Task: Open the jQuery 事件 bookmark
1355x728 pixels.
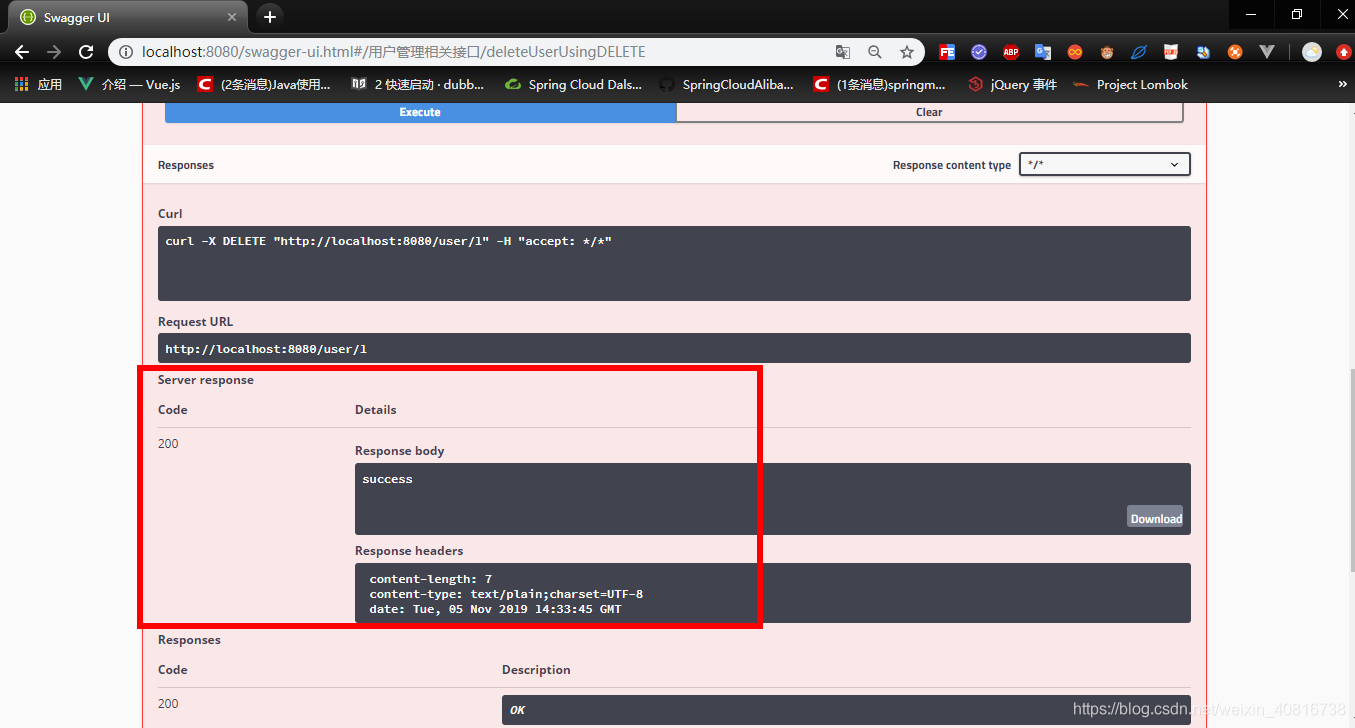Action: tap(1012, 85)
